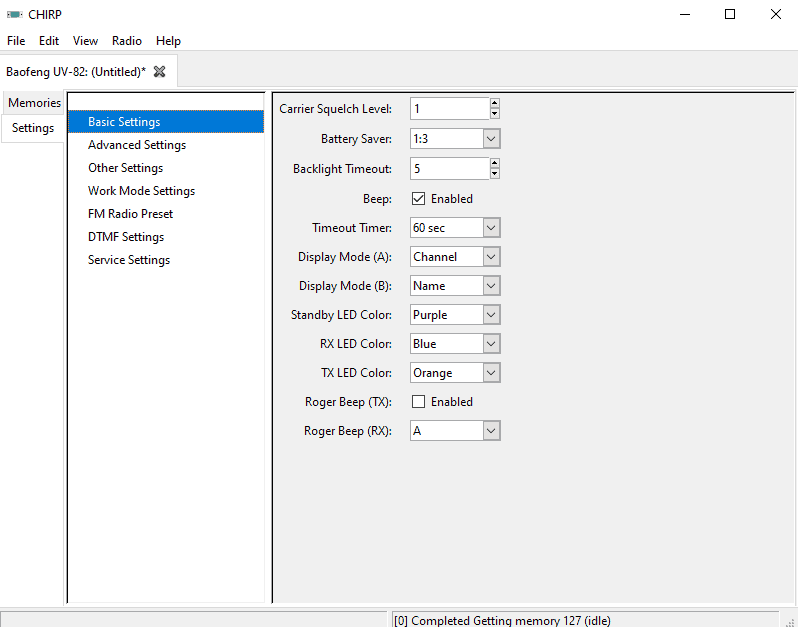This screenshot has width=798, height=627.
Task: Select Basic Settings in the list
Action: (166, 122)
